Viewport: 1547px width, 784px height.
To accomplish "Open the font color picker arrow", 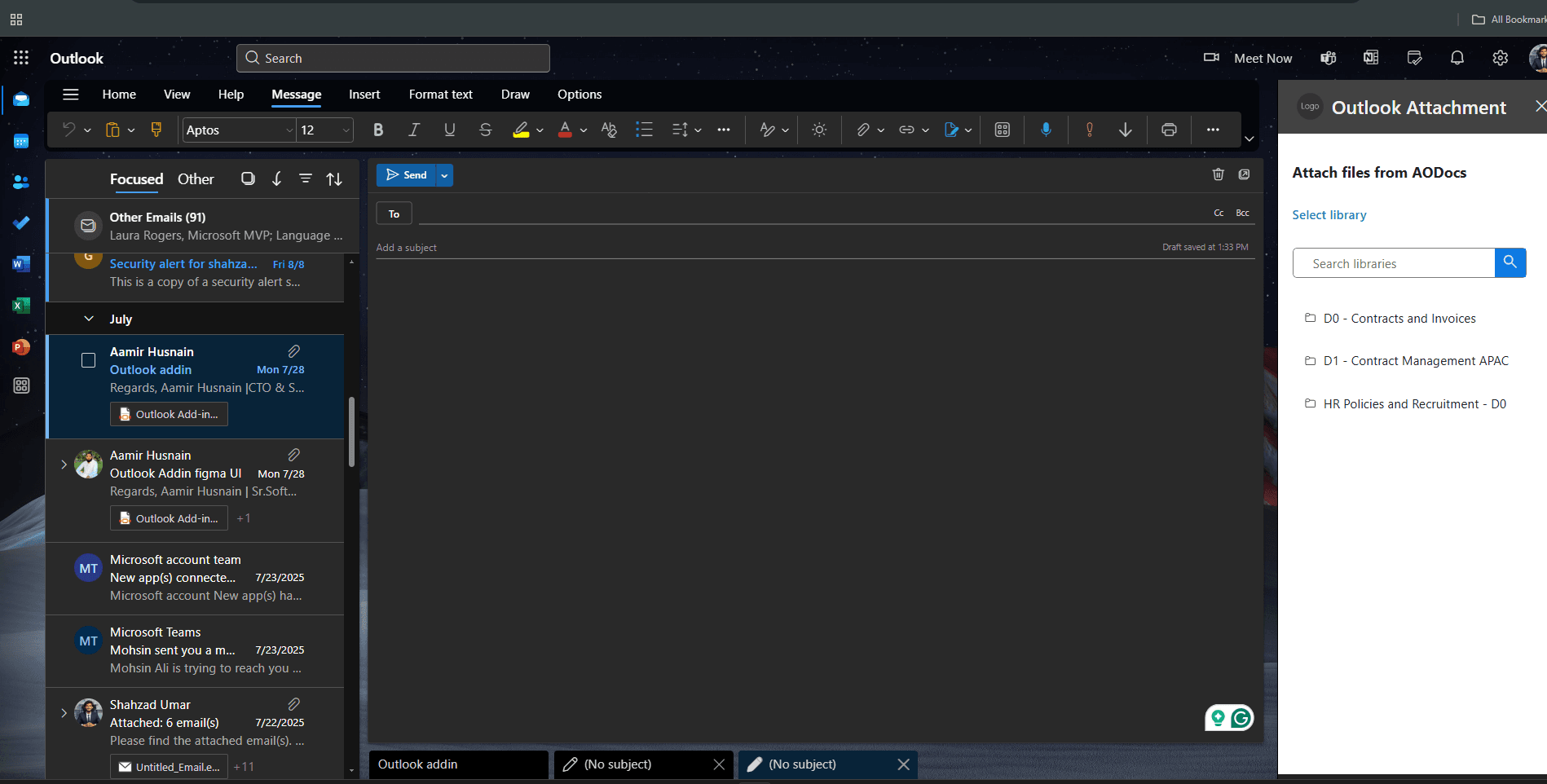I will pyautogui.click(x=584, y=130).
